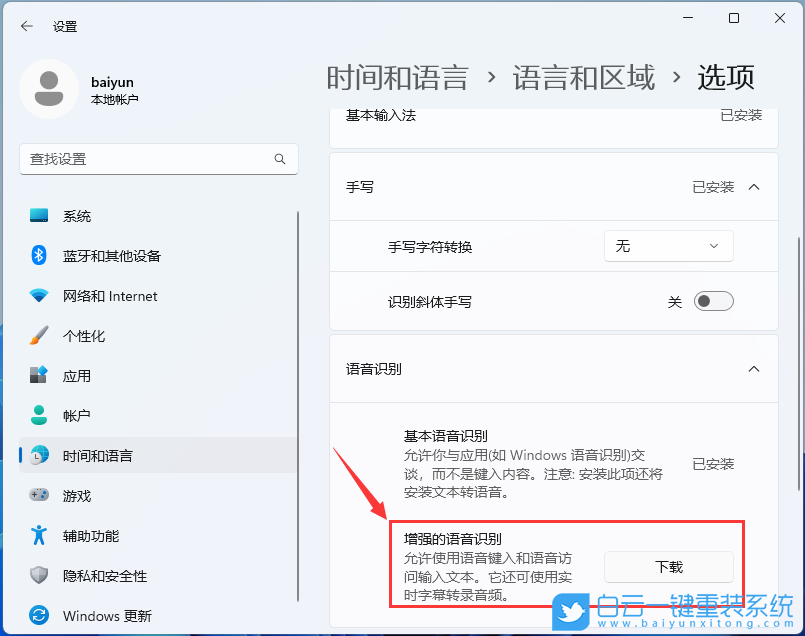This screenshot has width=805, height=636.
Task: Click the gamepad icon for 游戏
Action: point(39,495)
